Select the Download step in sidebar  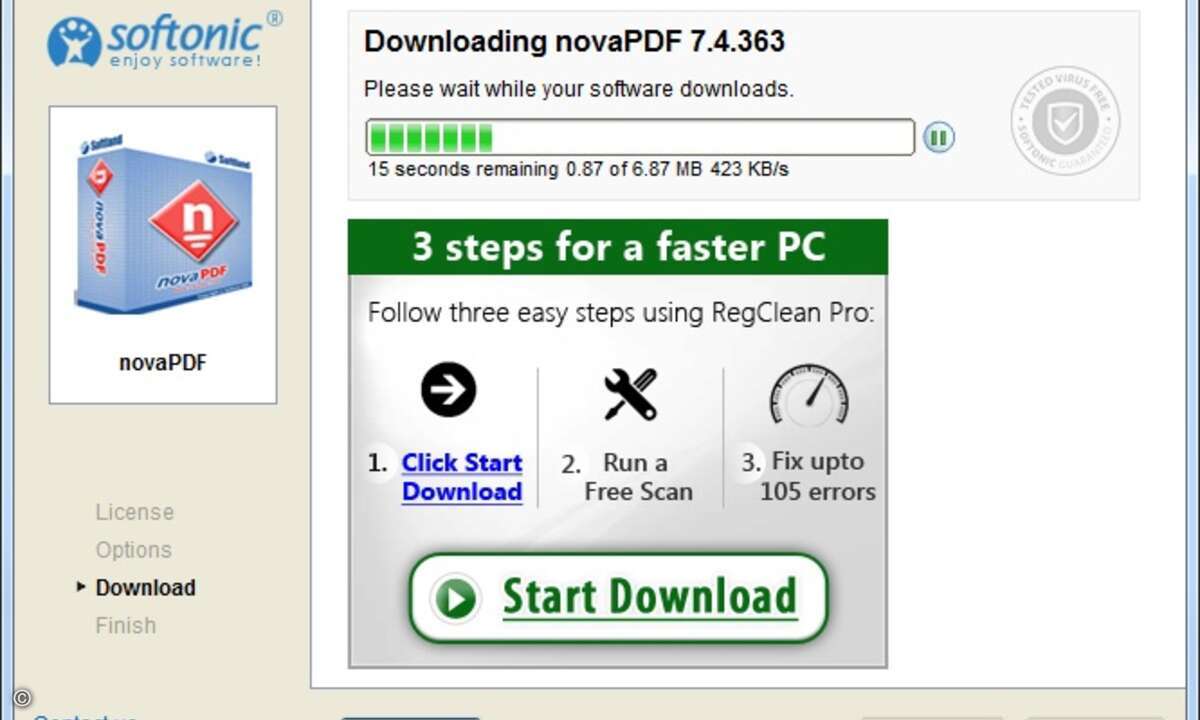(x=145, y=588)
